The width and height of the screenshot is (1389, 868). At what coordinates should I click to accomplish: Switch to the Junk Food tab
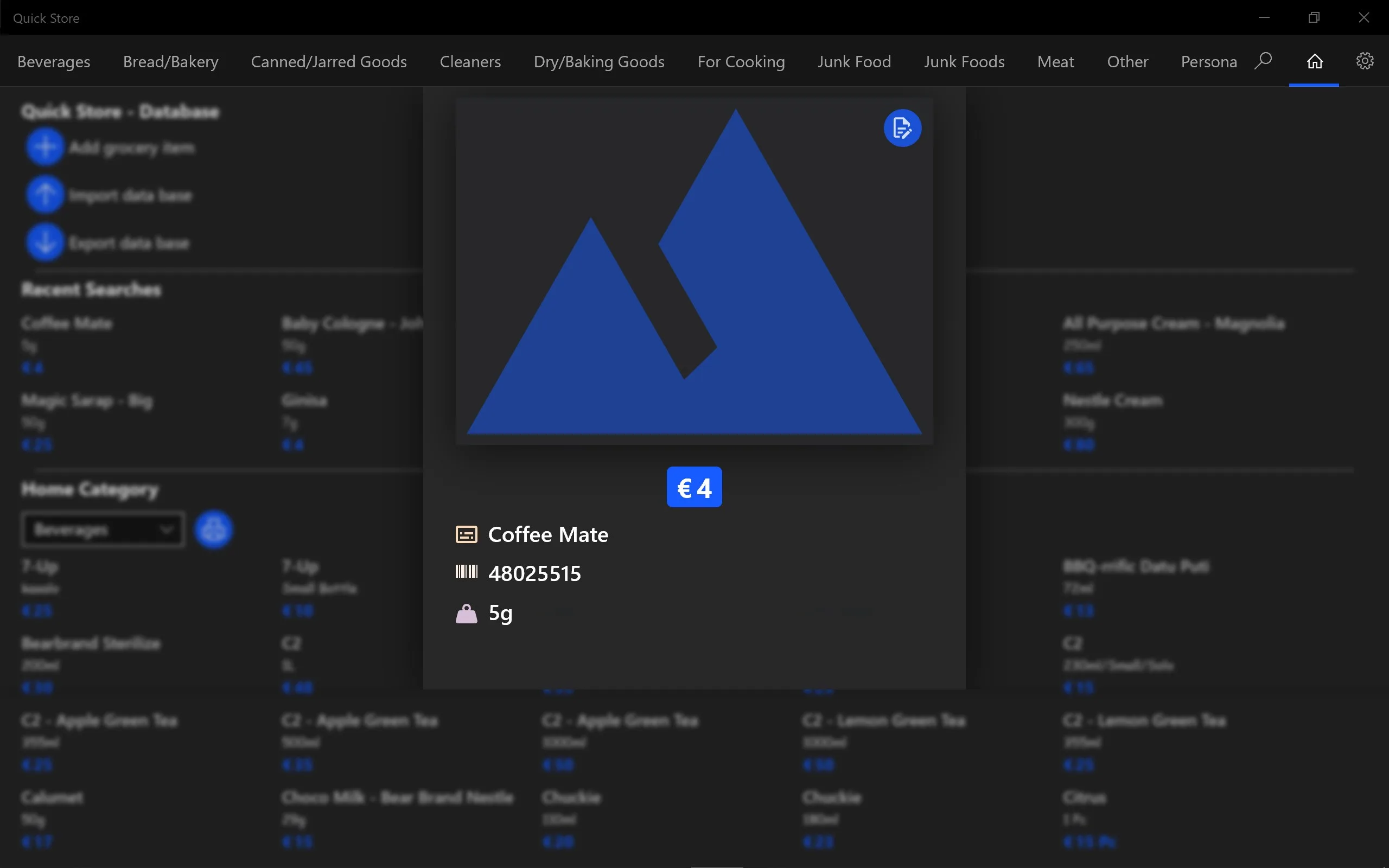point(854,61)
